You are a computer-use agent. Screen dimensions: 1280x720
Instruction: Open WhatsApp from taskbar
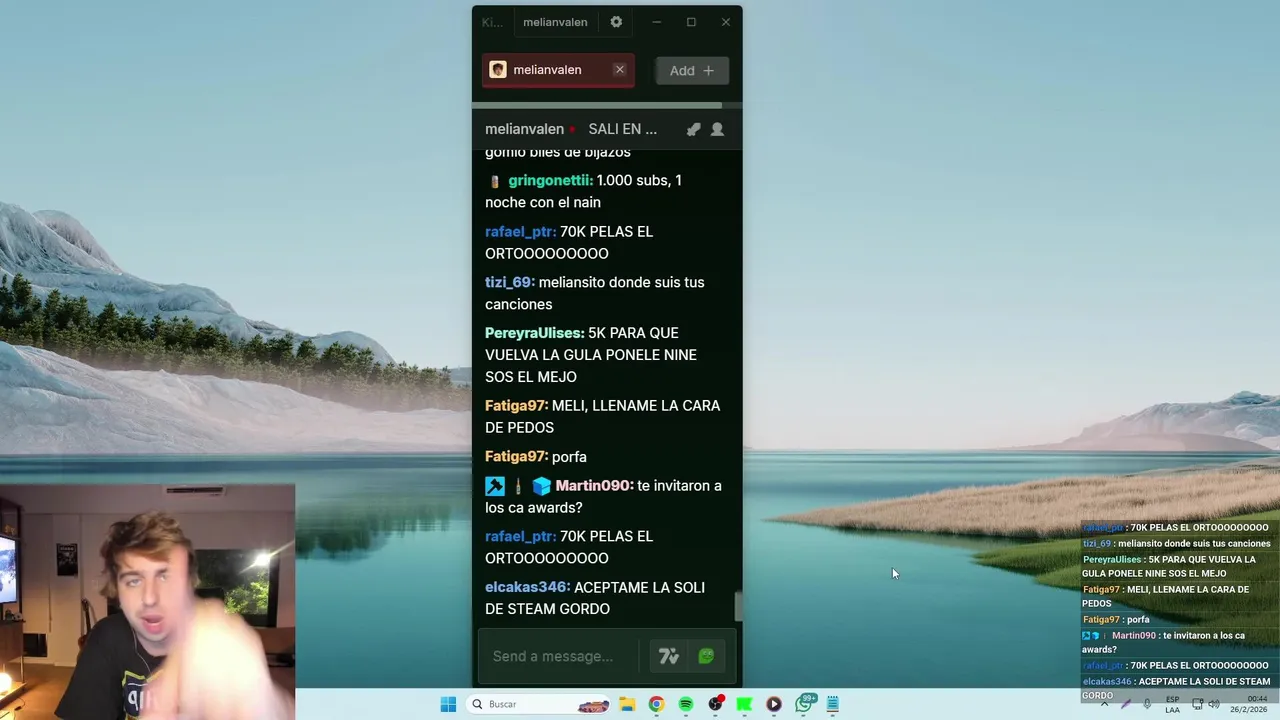[804, 704]
